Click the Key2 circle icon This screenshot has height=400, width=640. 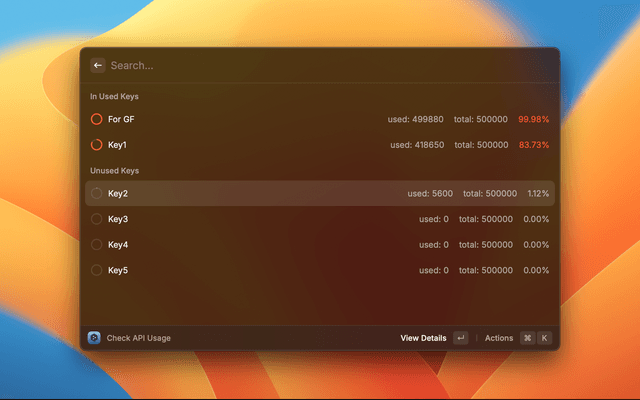tap(97, 193)
